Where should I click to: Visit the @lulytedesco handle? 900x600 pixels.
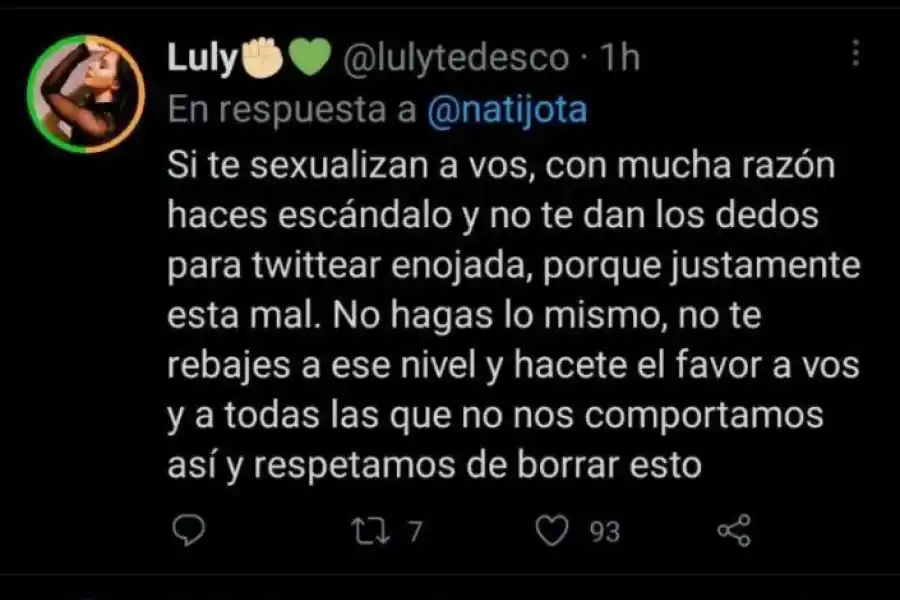click(x=456, y=58)
